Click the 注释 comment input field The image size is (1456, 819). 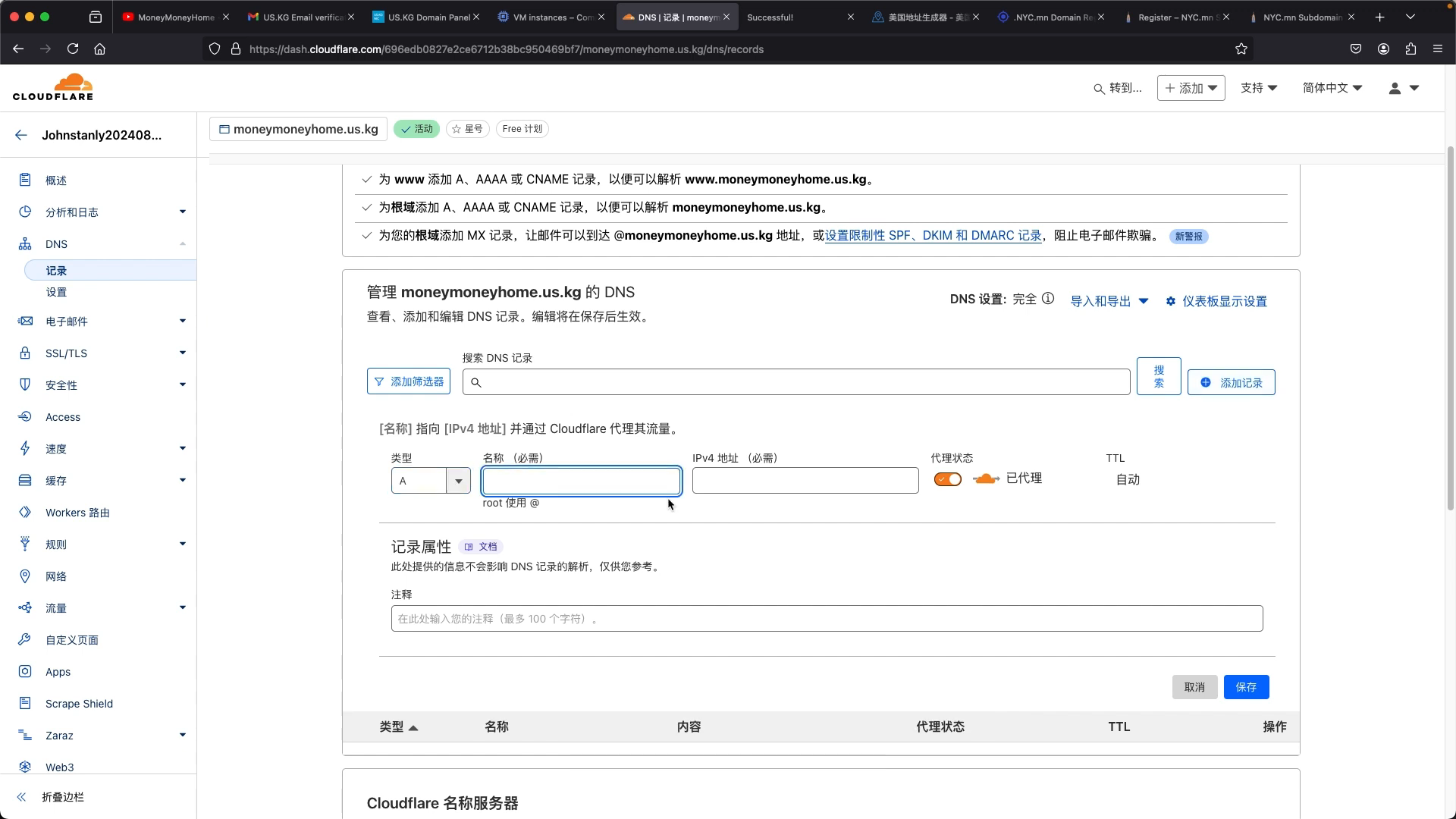[x=827, y=619]
